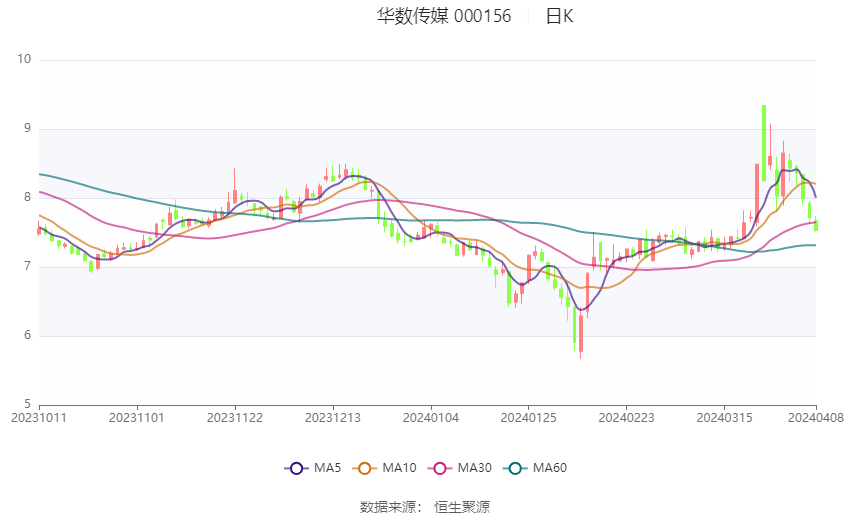Click the MA30 pink circle legend marker
Image resolution: width=850 pixels, height=517 pixels.
tap(436, 468)
